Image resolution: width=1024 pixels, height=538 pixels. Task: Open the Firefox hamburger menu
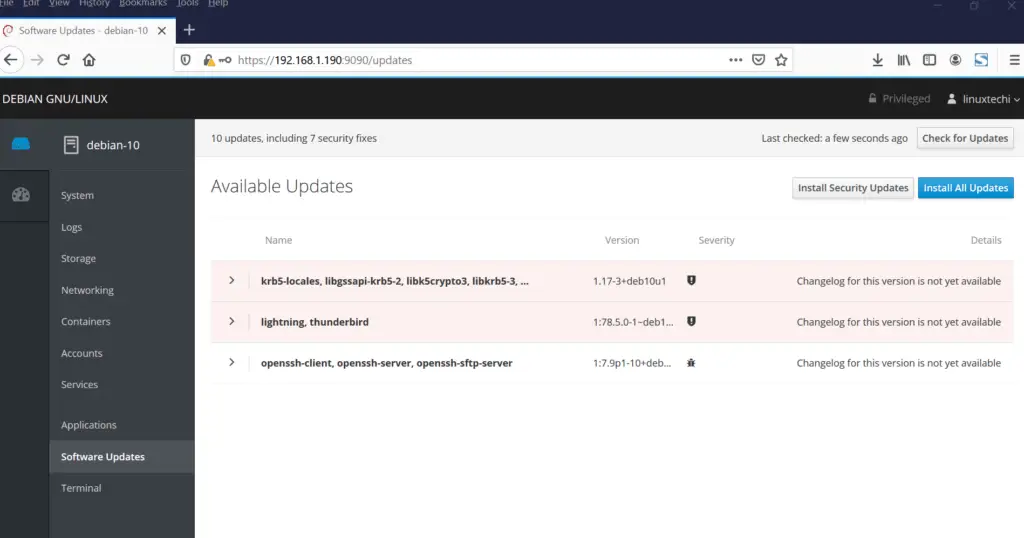pos(1014,60)
